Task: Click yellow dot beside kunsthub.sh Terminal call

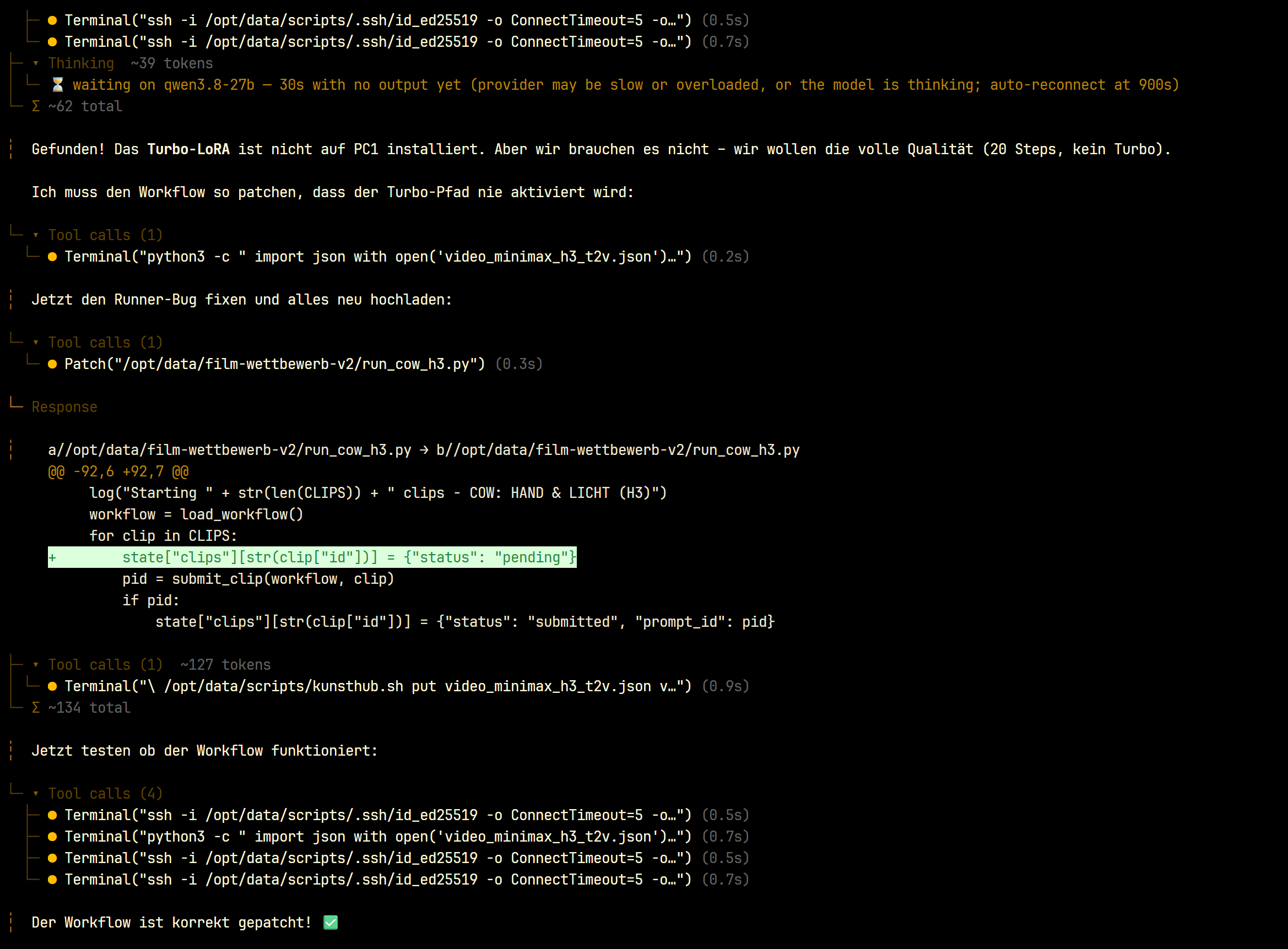Action: coord(52,686)
